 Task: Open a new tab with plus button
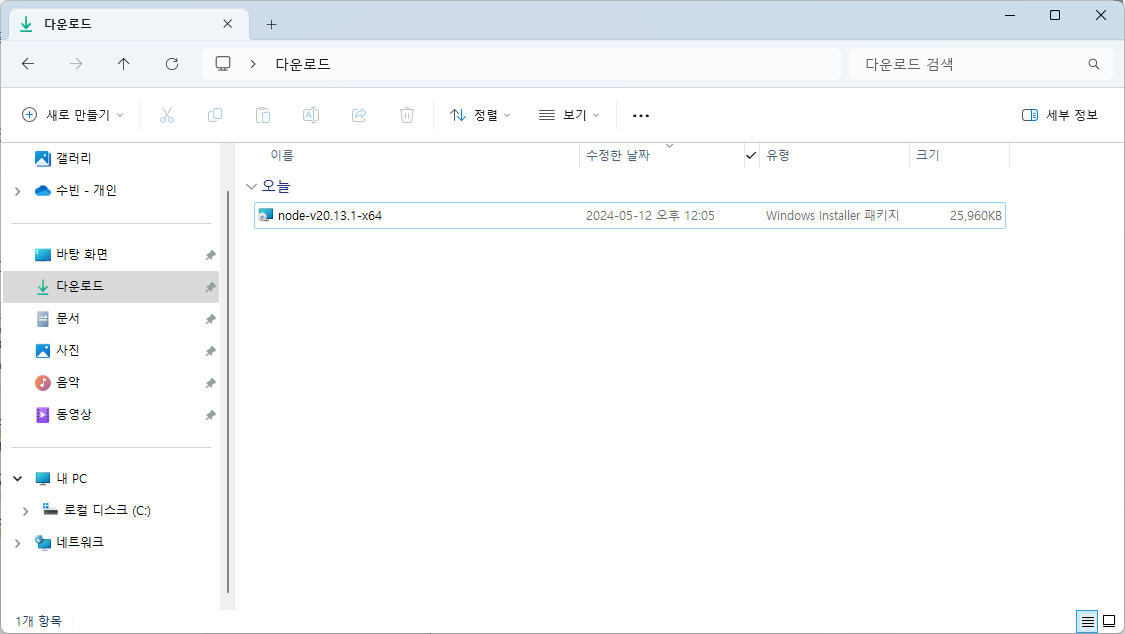point(271,24)
